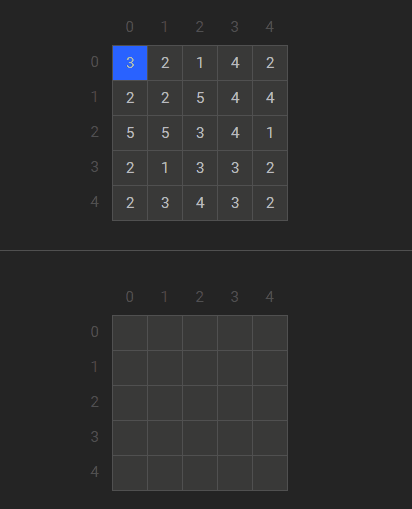This screenshot has height=509, width=412.
Task: Click bottom grid empty cell row 4 column 4
Action: tap(270, 473)
